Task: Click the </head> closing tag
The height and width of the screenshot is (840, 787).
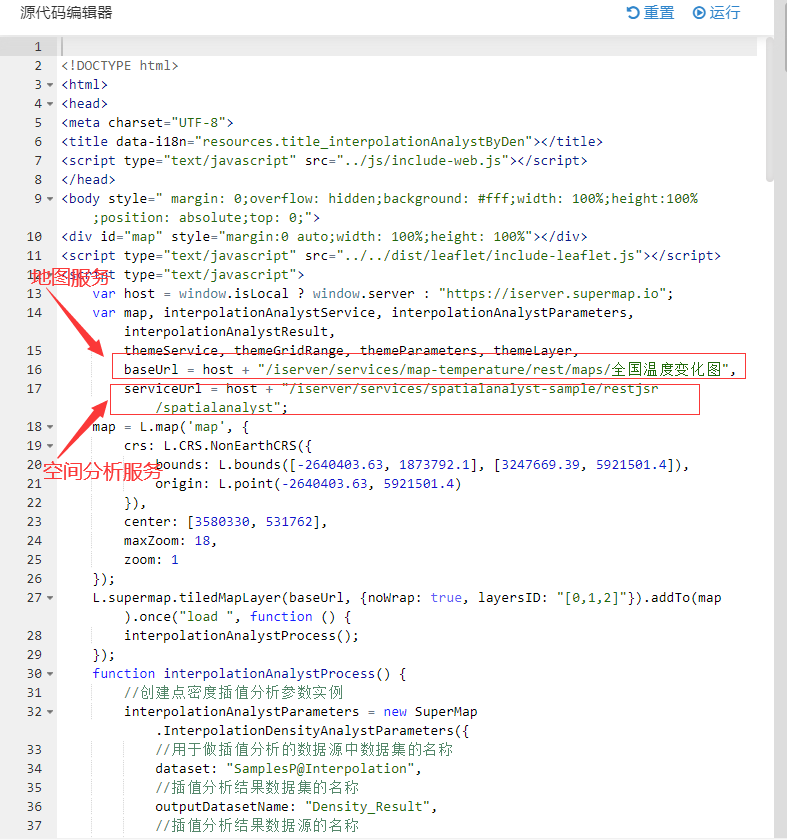Action: click(x=88, y=180)
